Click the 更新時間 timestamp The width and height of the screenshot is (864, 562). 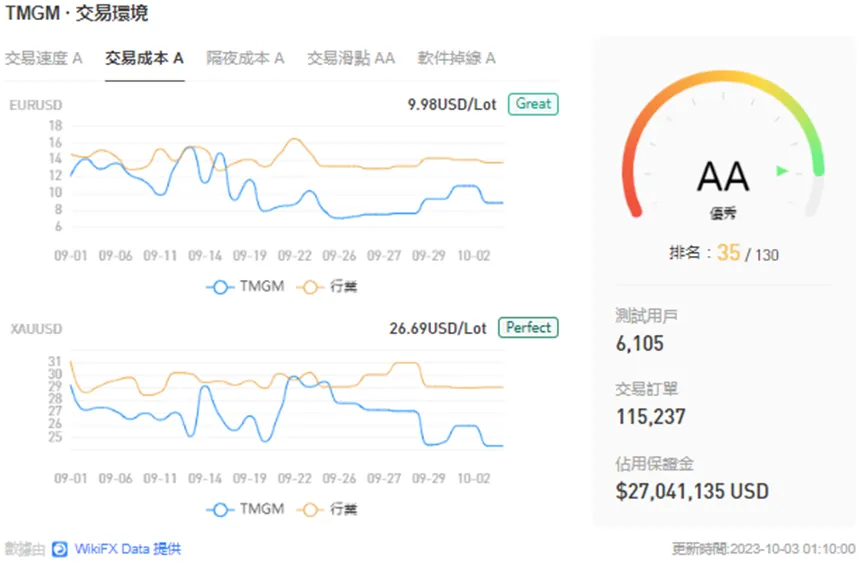(x=764, y=549)
